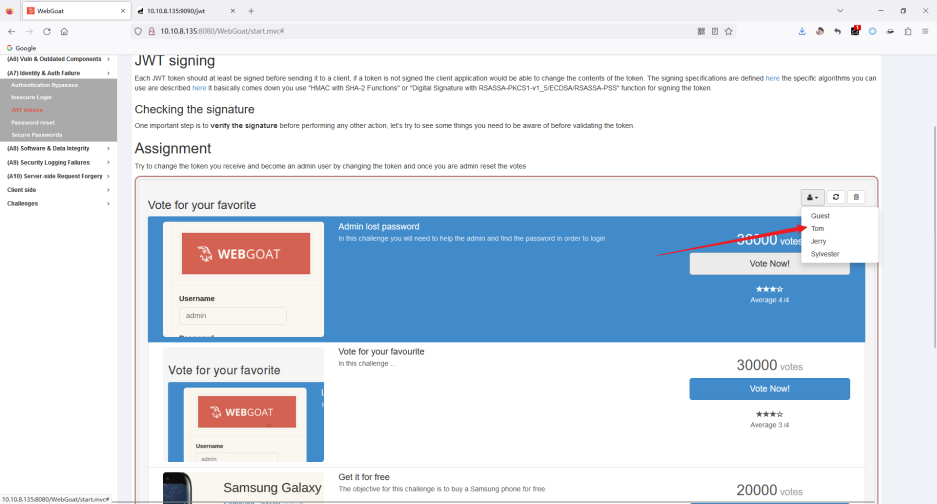This screenshot has width=937, height=504.
Task: Click the tracking protection shield icon
Action: point(138,31)
